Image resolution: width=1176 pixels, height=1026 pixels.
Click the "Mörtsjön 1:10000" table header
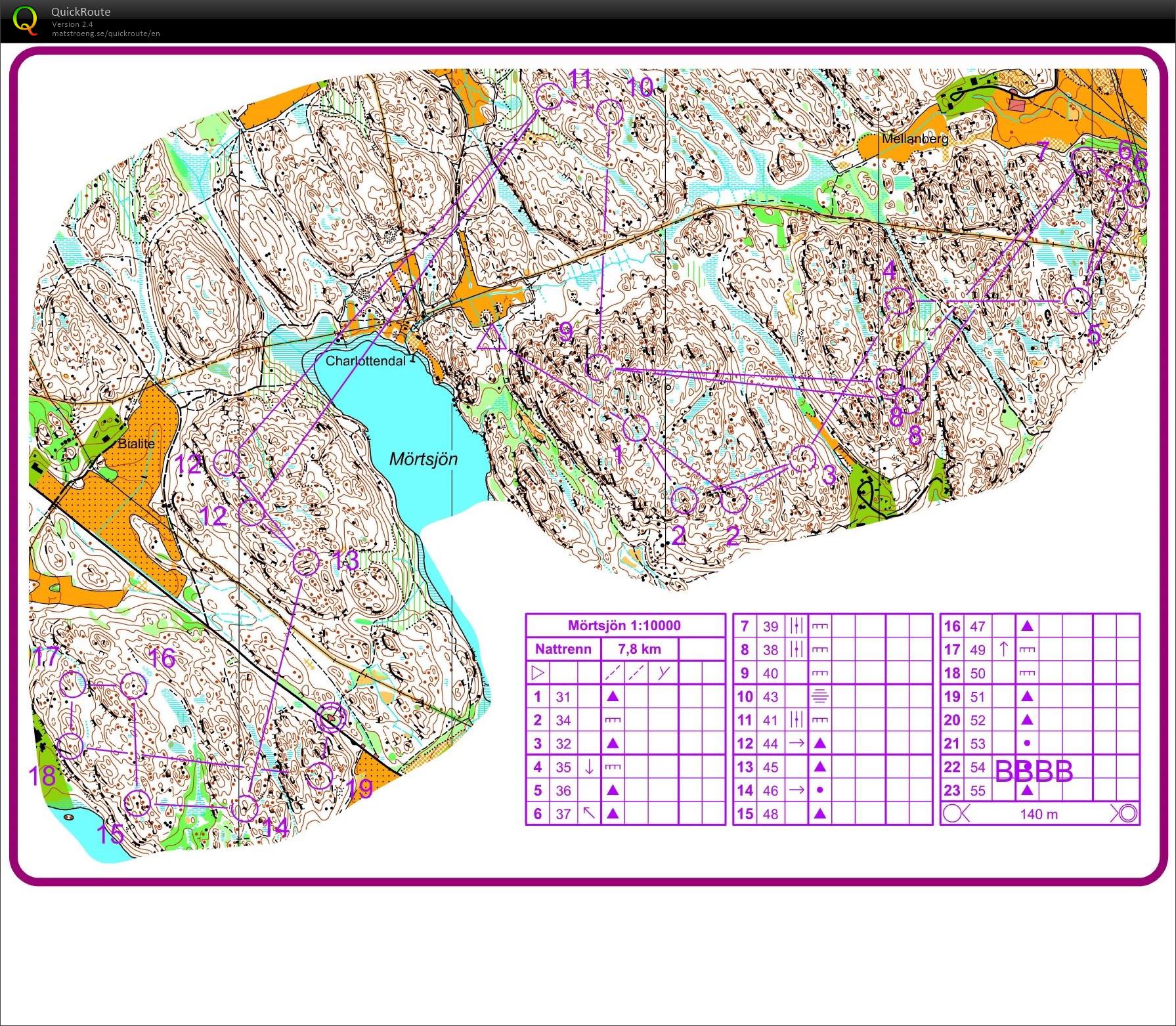coord(624,626)
